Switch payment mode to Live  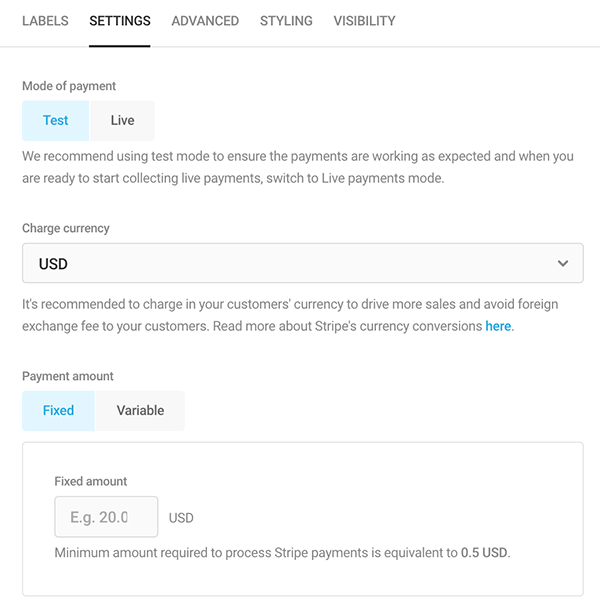[x=122, y=121]
